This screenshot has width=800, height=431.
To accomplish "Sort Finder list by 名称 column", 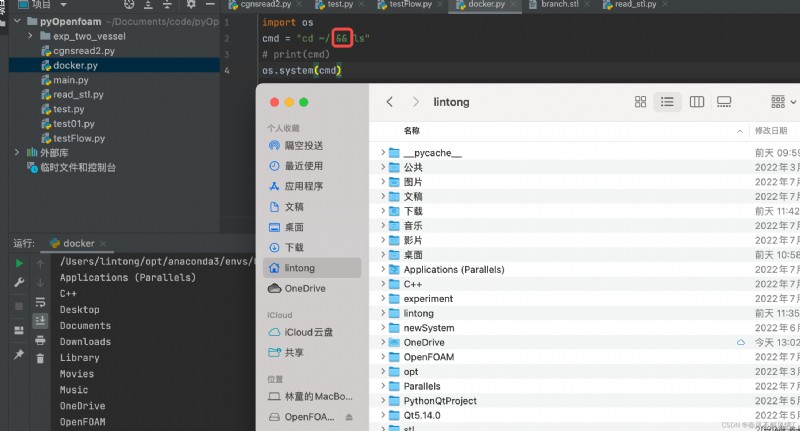I will (412, 131).
